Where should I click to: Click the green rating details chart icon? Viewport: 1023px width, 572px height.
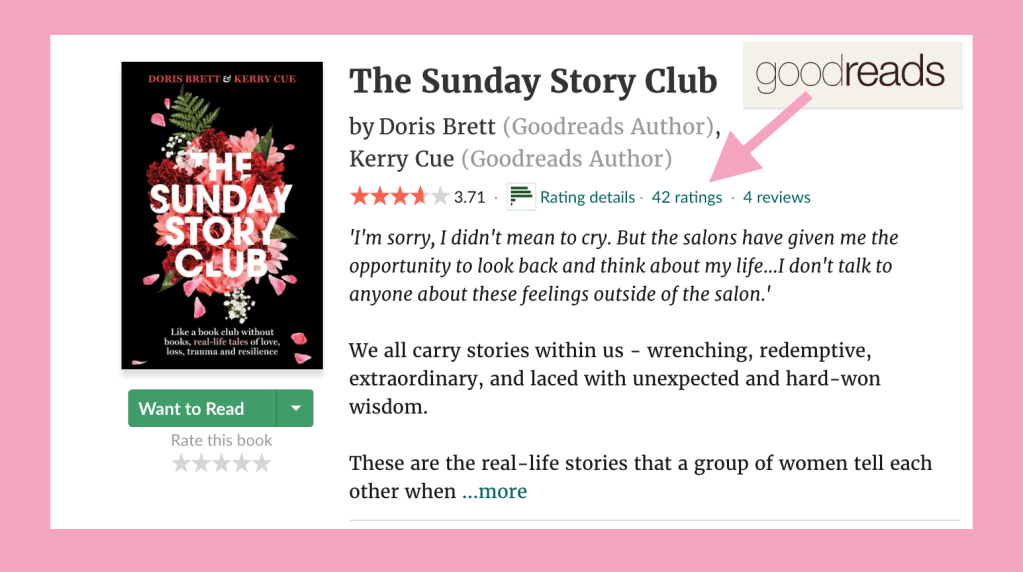pyautogui.click(x=521, y=197)
